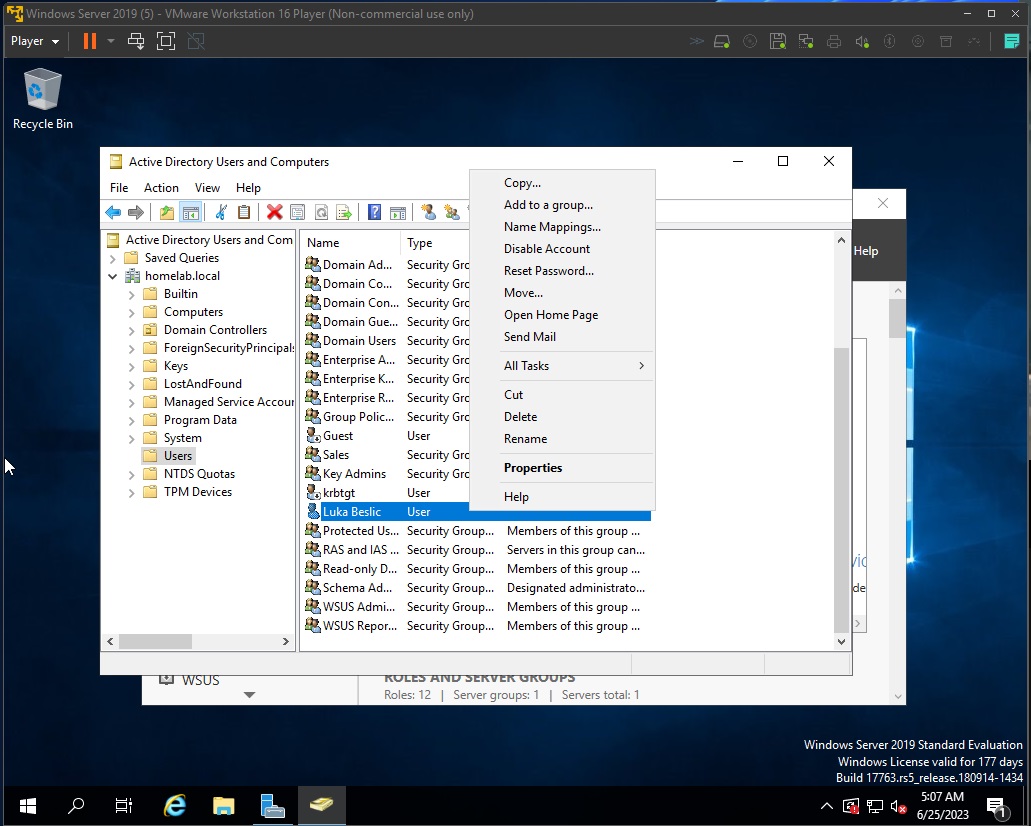1031x826 pixels.
Task: Expand the Computers container
Action: coord(132,312)
